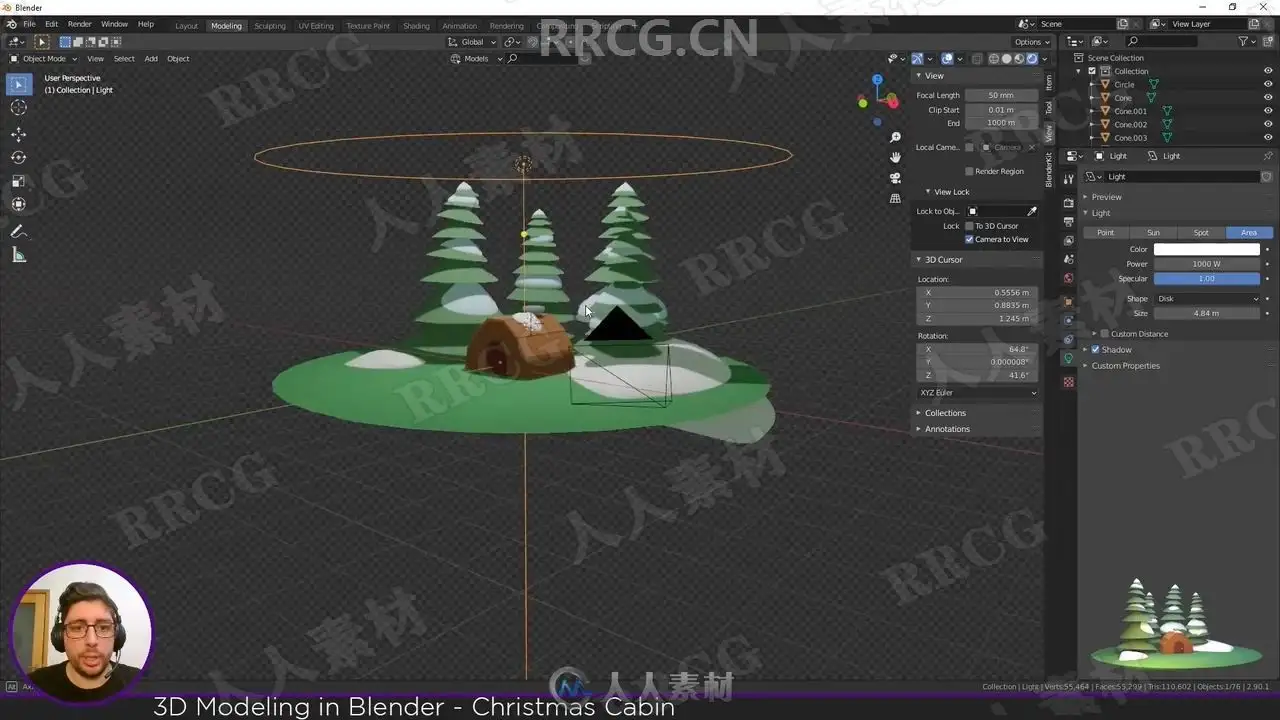The height and width of the screenshot is (720, 1280).
Task: Uncheck the Shadow checkbox
Action: point(1095,350)
